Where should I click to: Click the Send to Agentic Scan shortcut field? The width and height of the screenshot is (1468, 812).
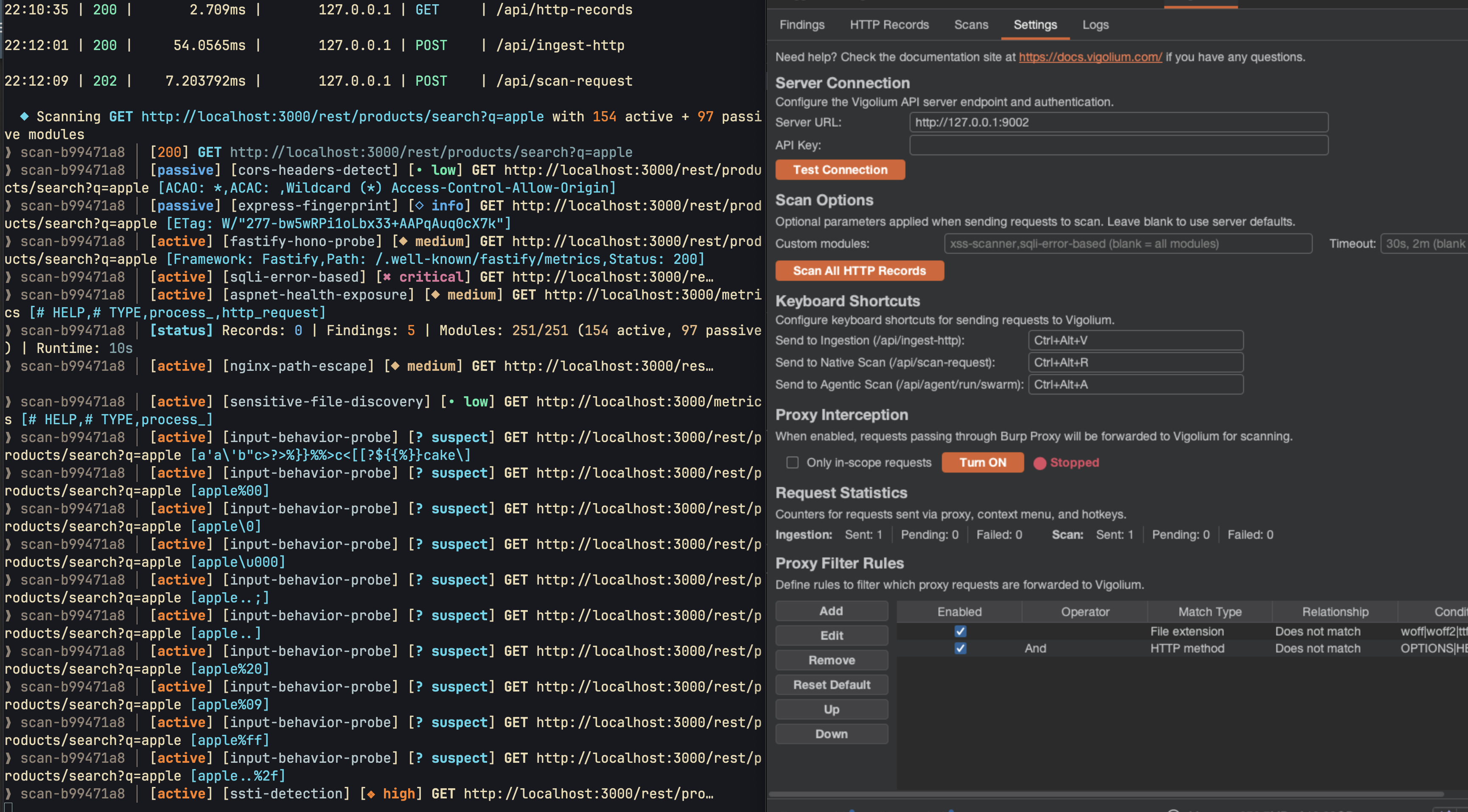tap(1135, 385)
